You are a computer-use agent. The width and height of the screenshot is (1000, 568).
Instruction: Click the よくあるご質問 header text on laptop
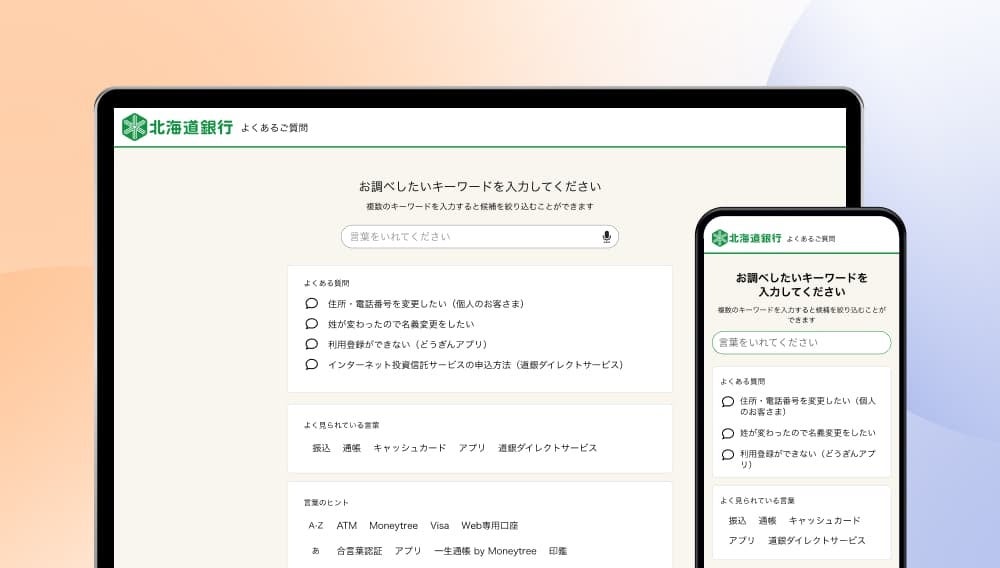point(274,127)
